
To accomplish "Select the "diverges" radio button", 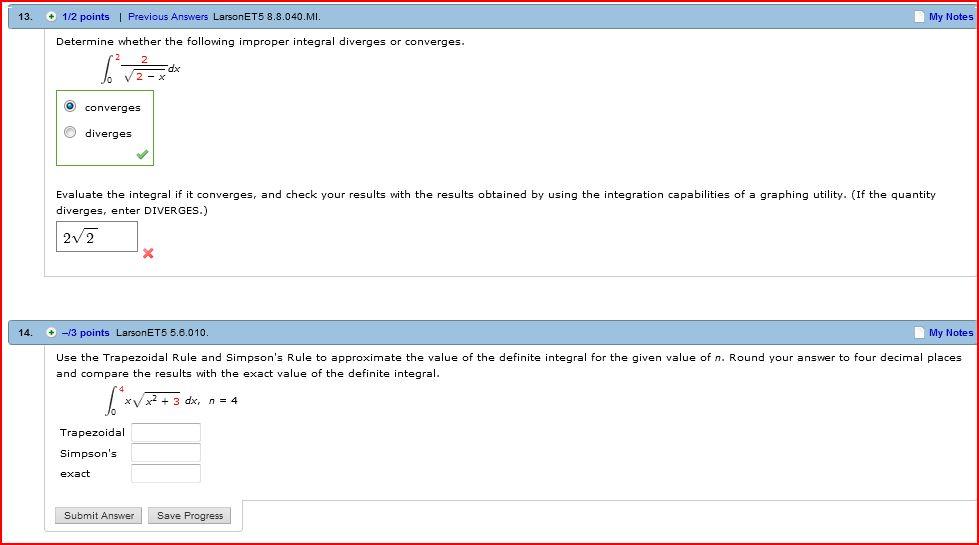I will tap(70, 133).
